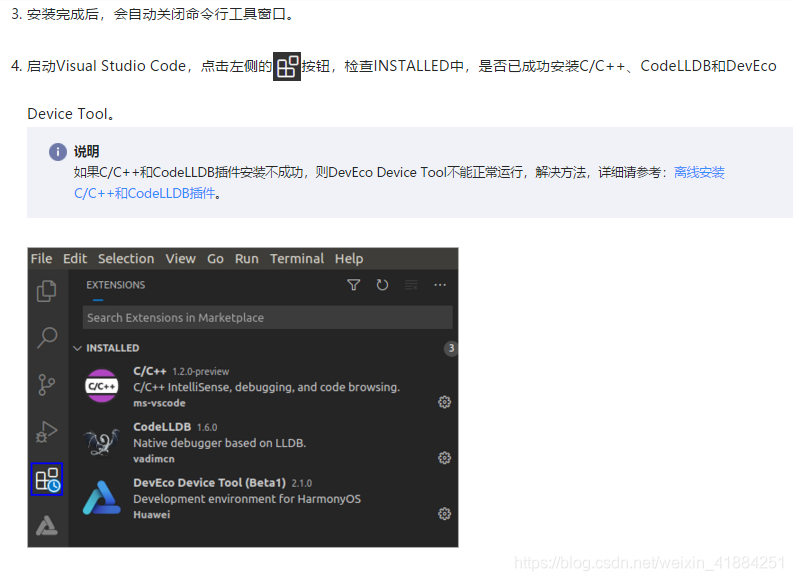Screen dimensions: 793x581
Task: Open manage gear for DevEco Device Tool
Action: pos(444,514)
